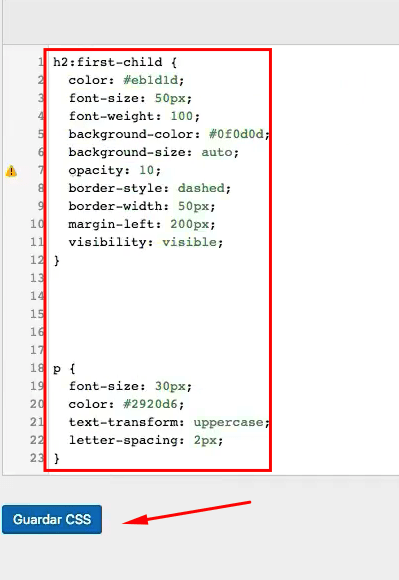Click the 'opacity: 10;' line
This screenshot has width=399, height=580.
115,170
